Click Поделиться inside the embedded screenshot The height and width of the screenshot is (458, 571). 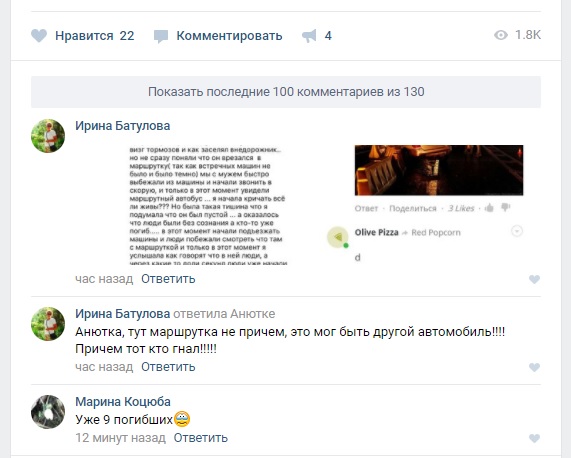(413, 208)
